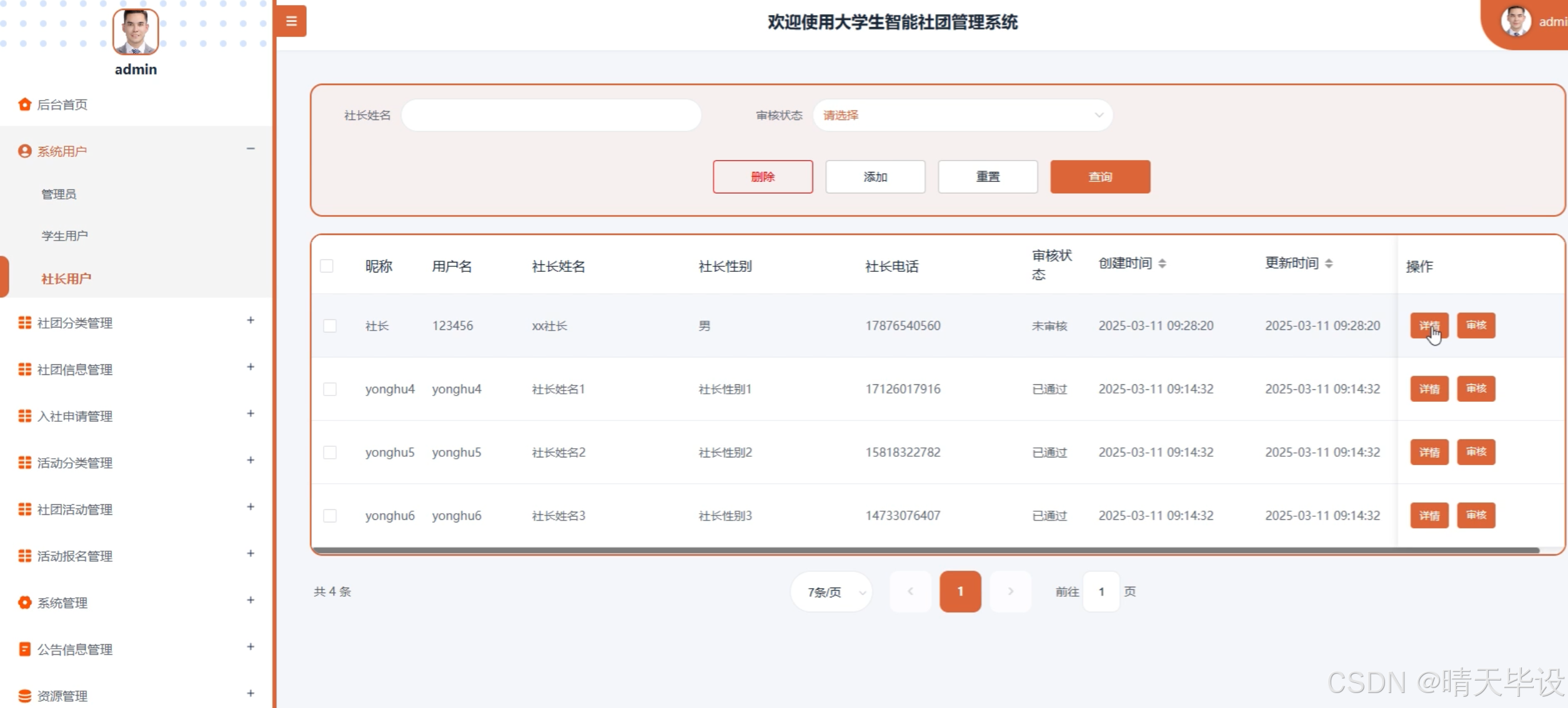Screen dimensions: 1568x708
Task: Toggle the select-all checkbox in table header
Action: [326, 266]
